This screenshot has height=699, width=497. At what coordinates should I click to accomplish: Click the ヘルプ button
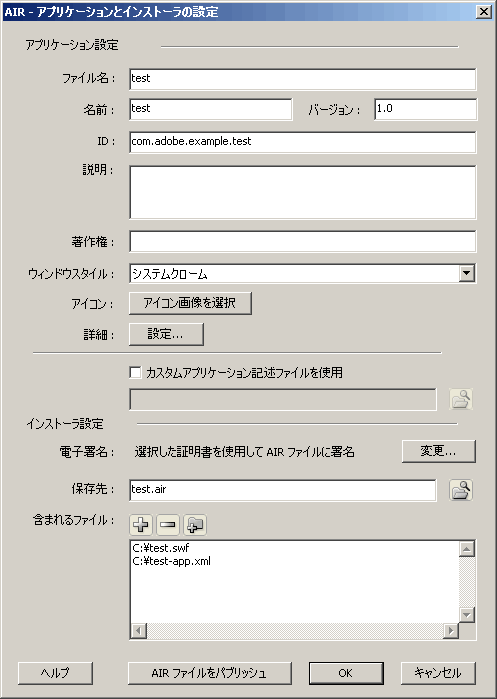[x=55, y=673]
